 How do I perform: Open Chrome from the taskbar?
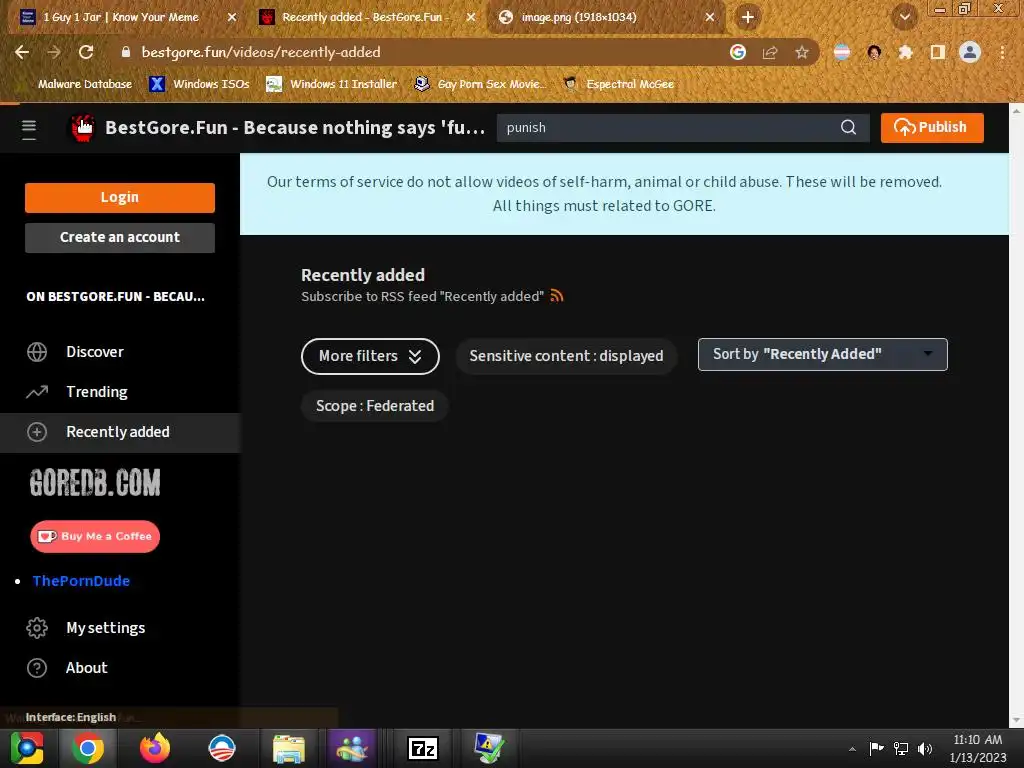[88, 748]
